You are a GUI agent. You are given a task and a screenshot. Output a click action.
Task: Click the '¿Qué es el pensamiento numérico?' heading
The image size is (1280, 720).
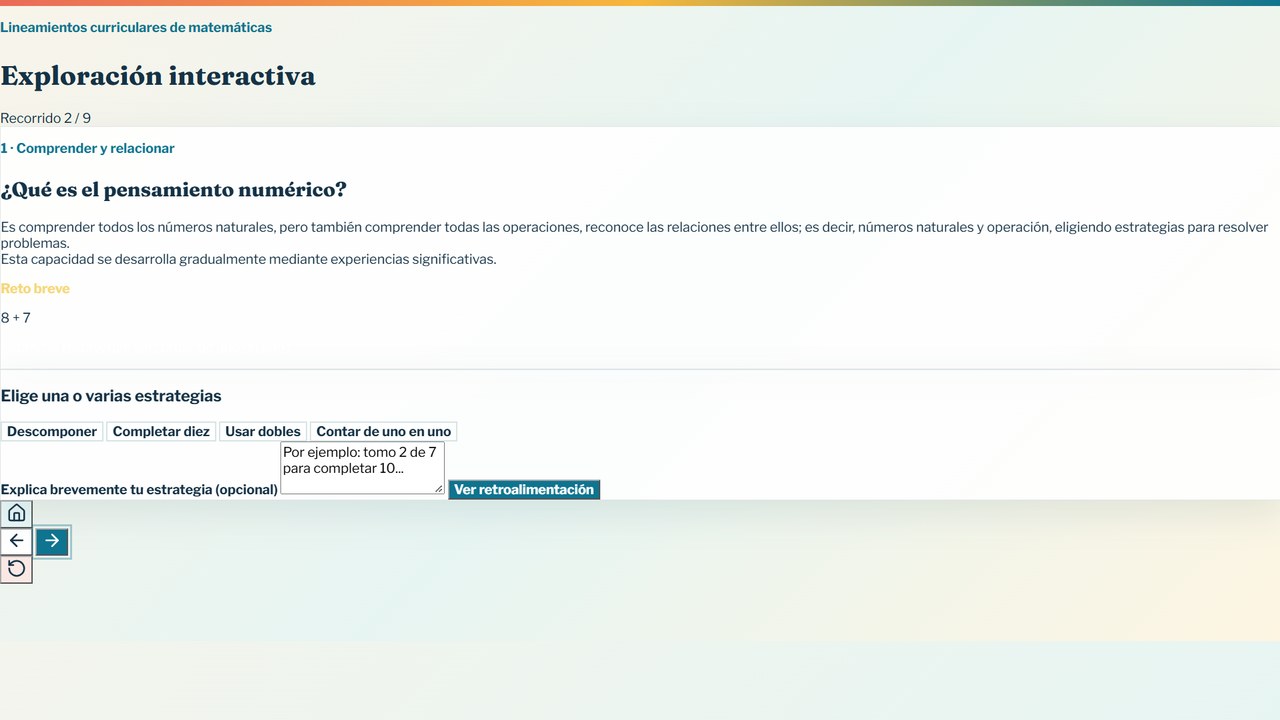point(174,190)
